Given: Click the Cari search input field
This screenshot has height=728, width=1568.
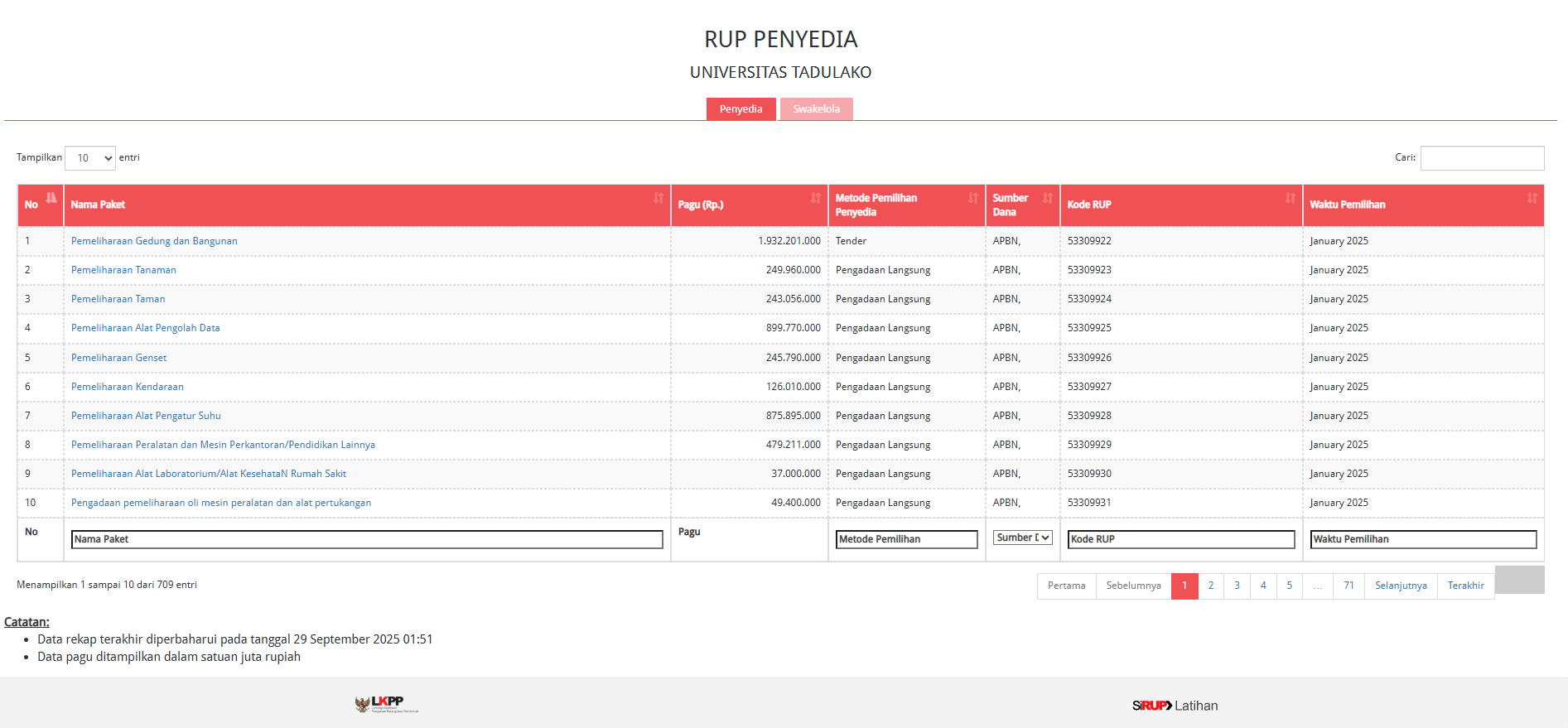Looking at the screenshot, I should [1482, 158].
